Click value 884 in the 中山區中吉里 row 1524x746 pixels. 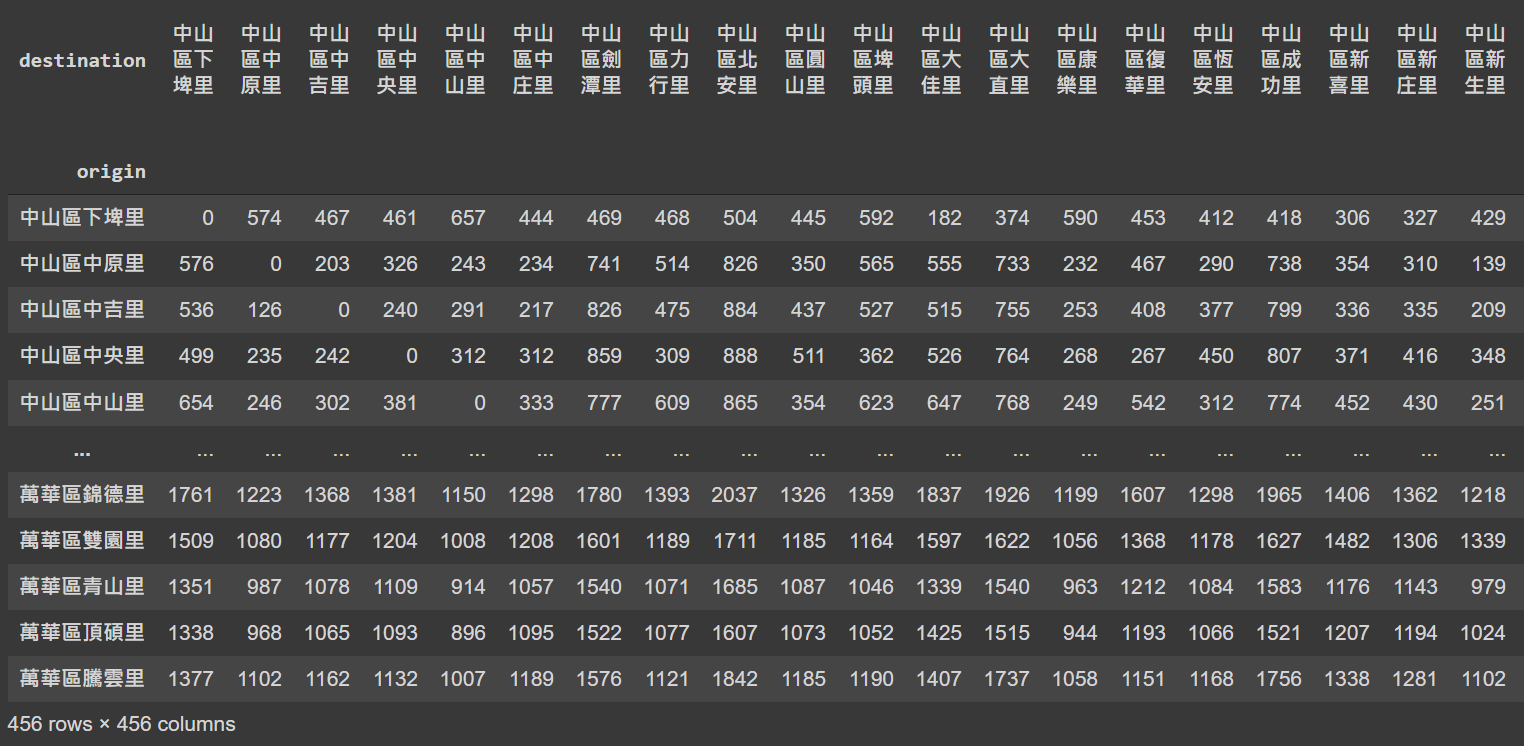(740, 310)
